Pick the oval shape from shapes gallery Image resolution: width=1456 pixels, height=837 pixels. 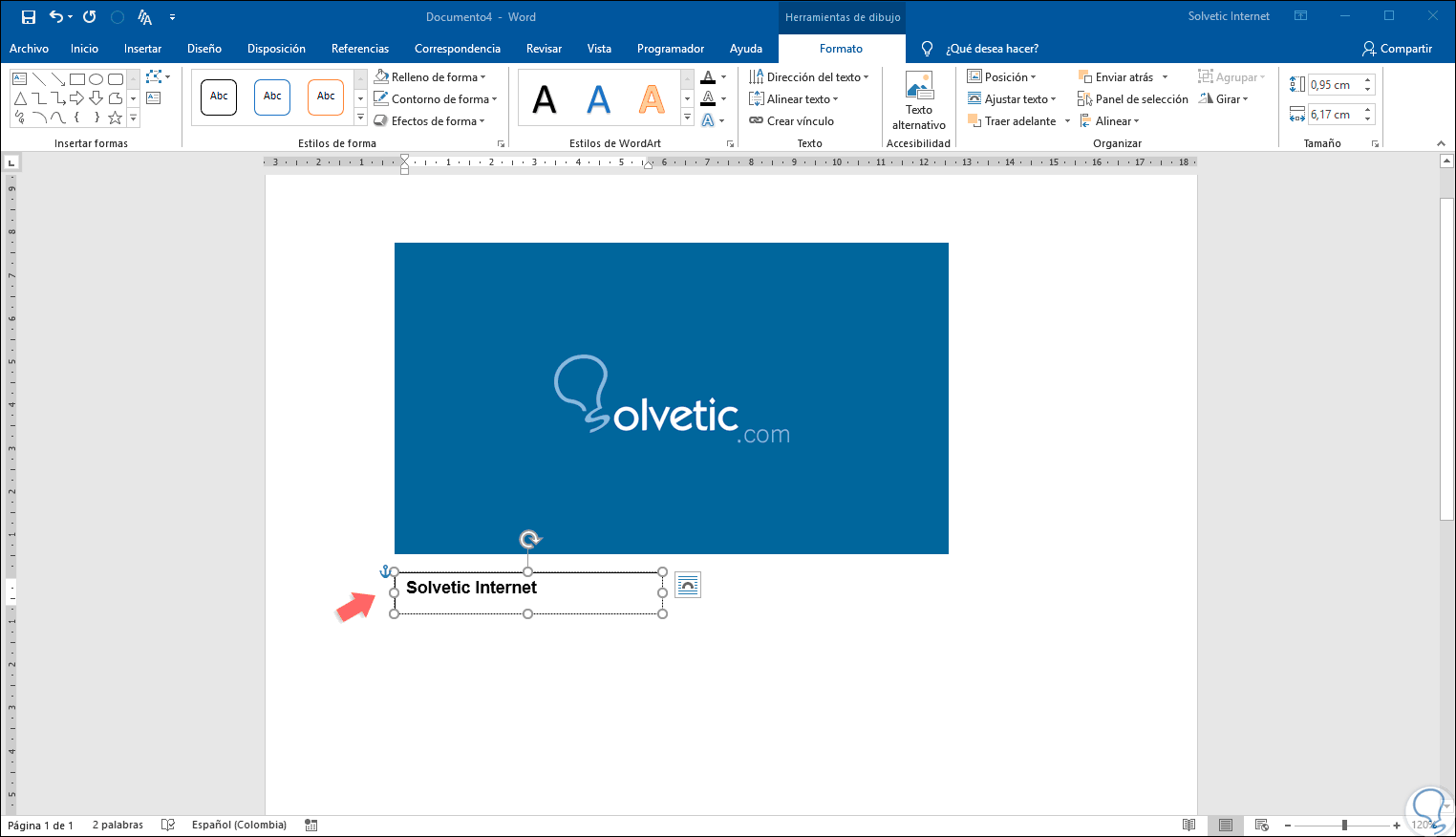[96, 78]
